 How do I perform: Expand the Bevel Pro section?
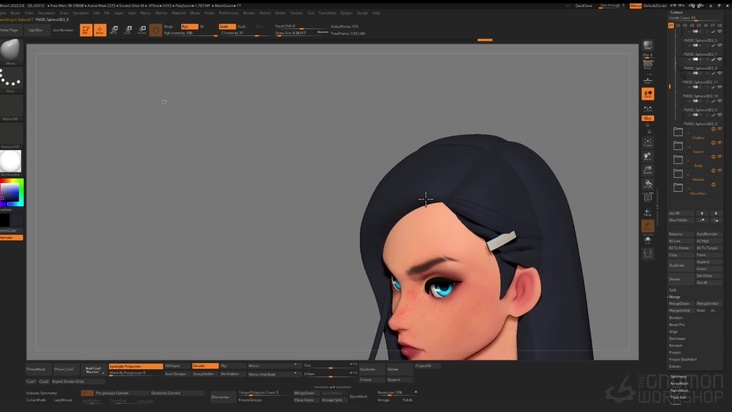click(676, 325)
